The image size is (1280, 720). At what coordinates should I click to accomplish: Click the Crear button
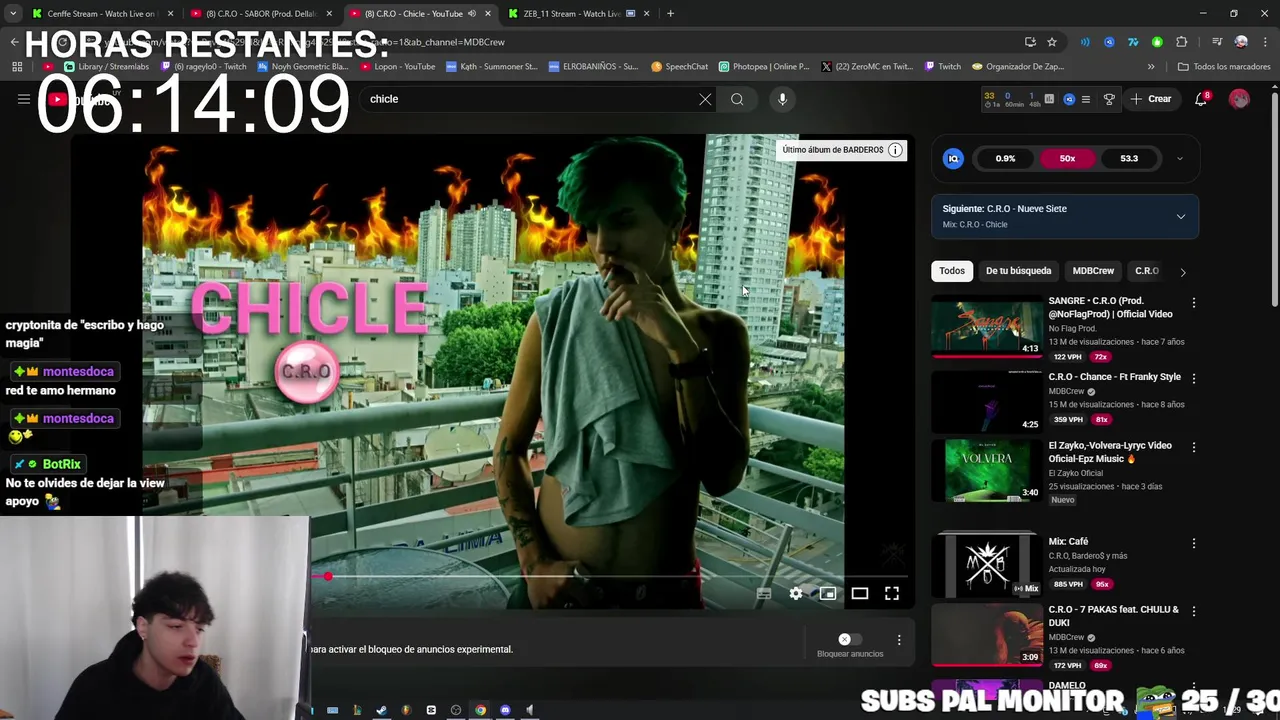1151,99
